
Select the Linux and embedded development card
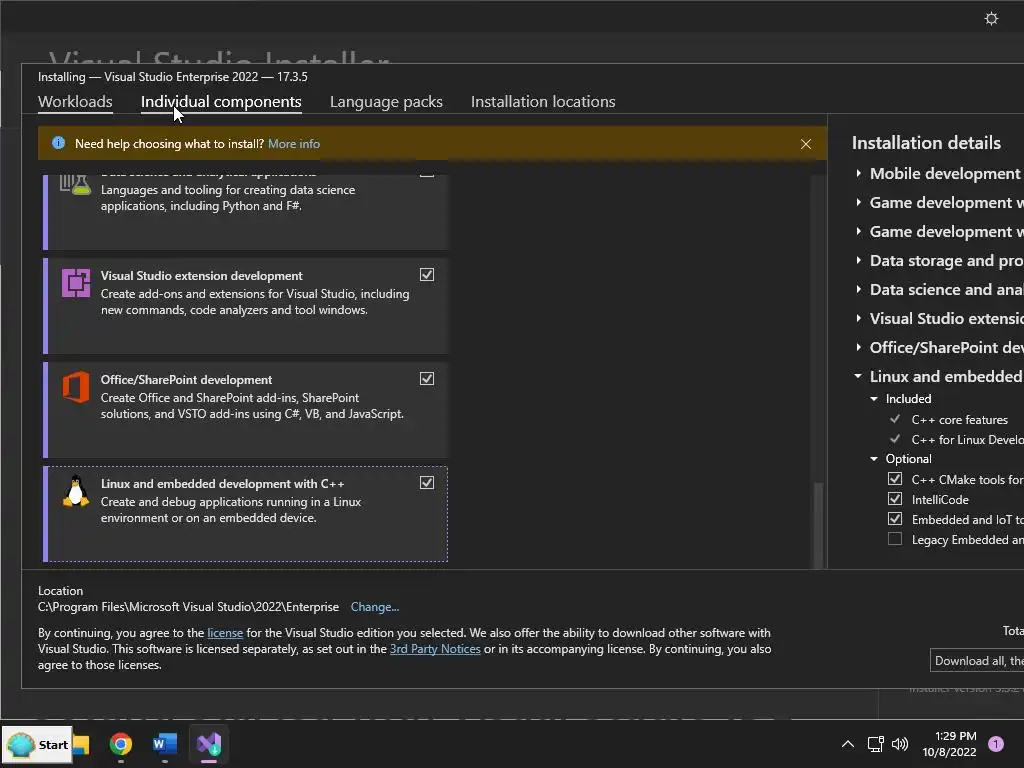click(246, 514)
